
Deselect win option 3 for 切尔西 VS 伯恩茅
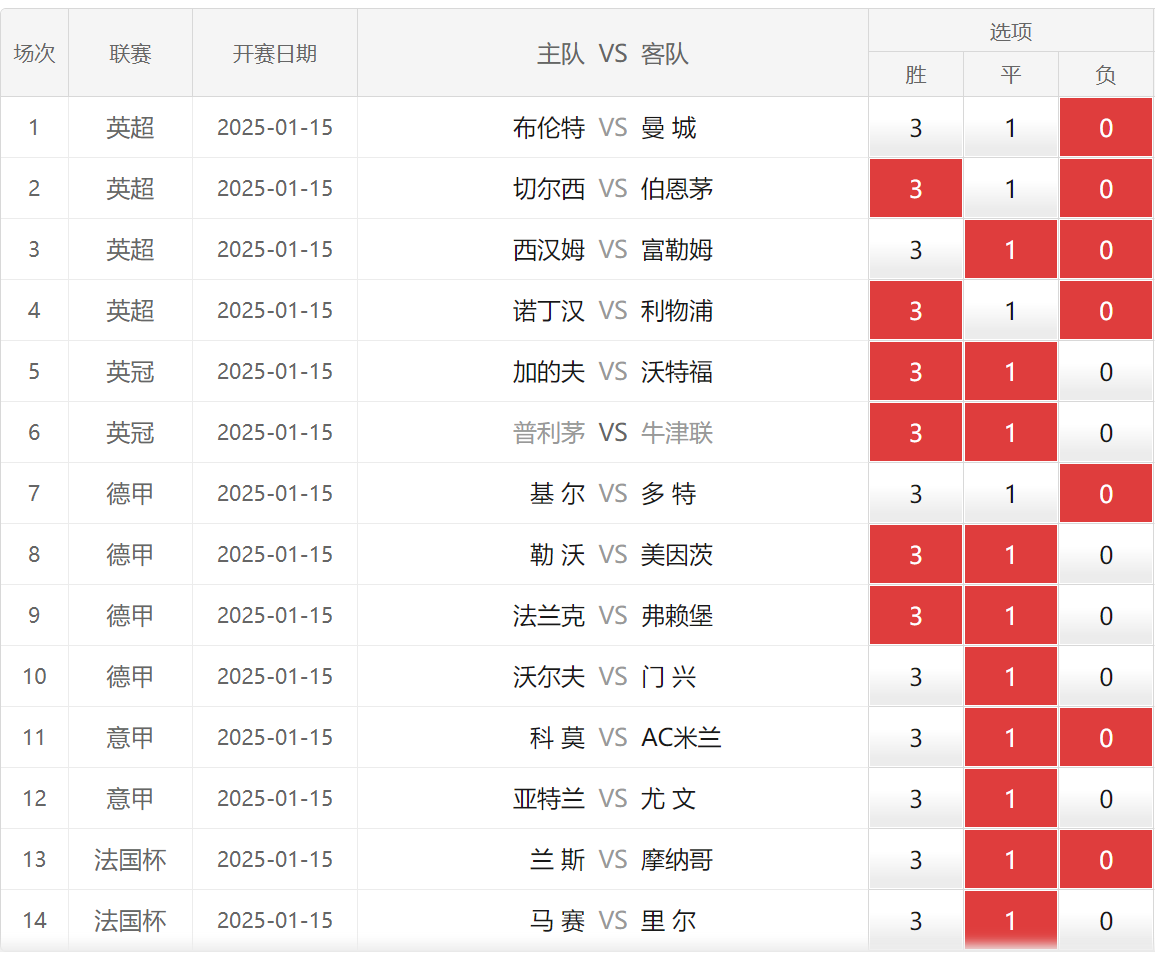[916, 189]
